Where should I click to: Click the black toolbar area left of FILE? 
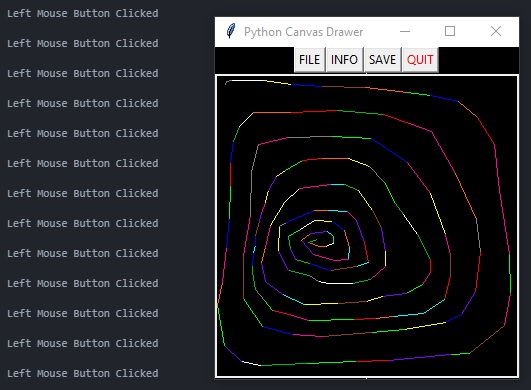click(255, 60)
